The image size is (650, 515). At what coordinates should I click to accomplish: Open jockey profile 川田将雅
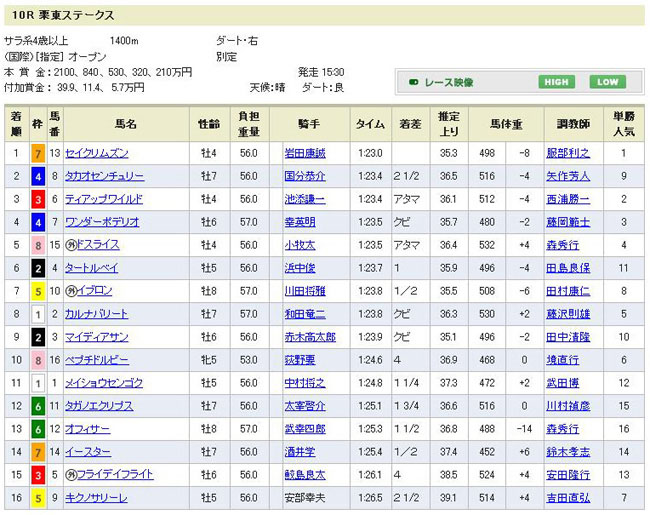pos(306,290)
